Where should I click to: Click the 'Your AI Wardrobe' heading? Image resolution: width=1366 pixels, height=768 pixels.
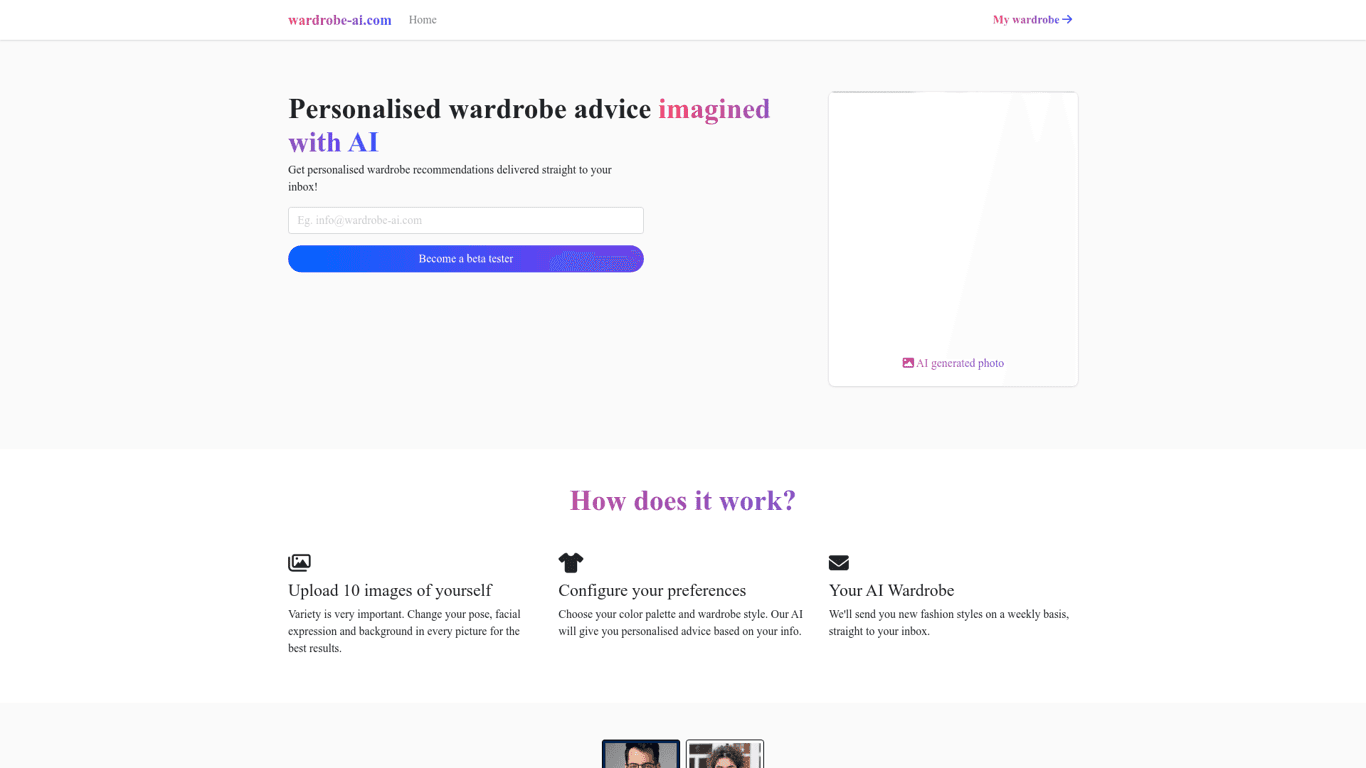(x=891, y=590)
